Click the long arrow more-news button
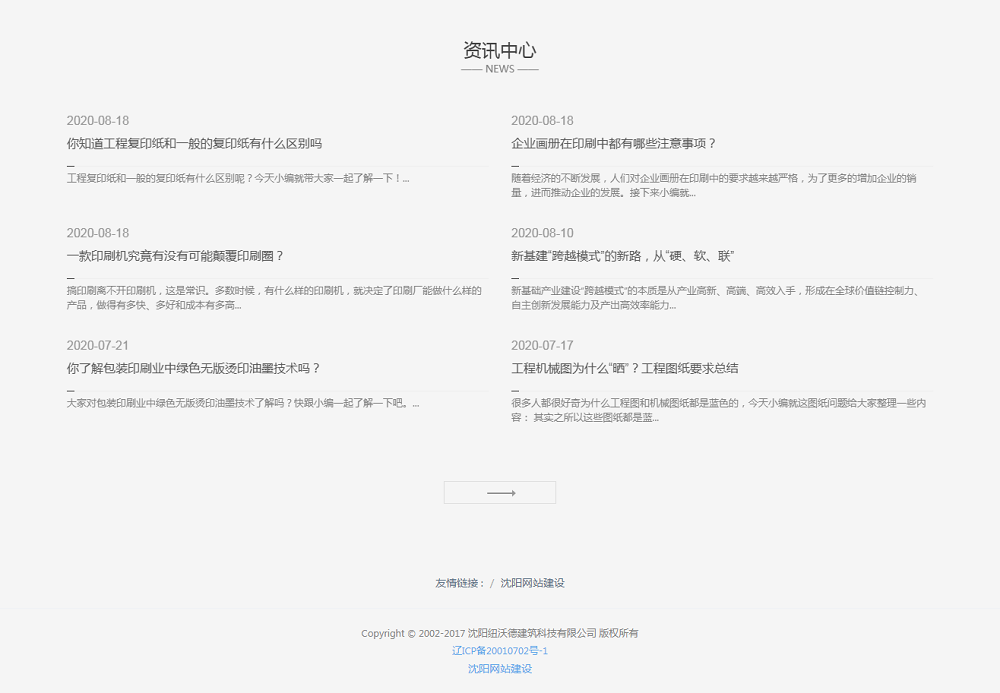1000x693 pixels. pyautogui.click(x=500, y=493)
